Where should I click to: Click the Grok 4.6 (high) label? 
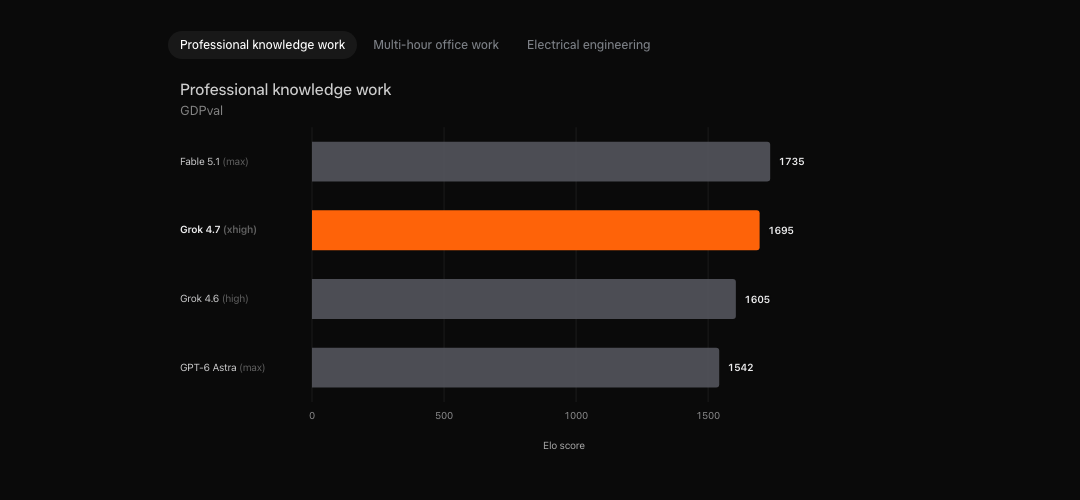pos(214,299)
